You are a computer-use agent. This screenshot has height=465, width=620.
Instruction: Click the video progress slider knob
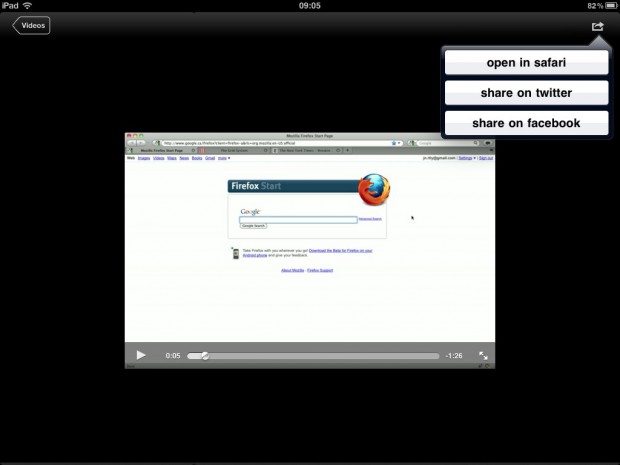pyautogui.click(x=205, y=356)
